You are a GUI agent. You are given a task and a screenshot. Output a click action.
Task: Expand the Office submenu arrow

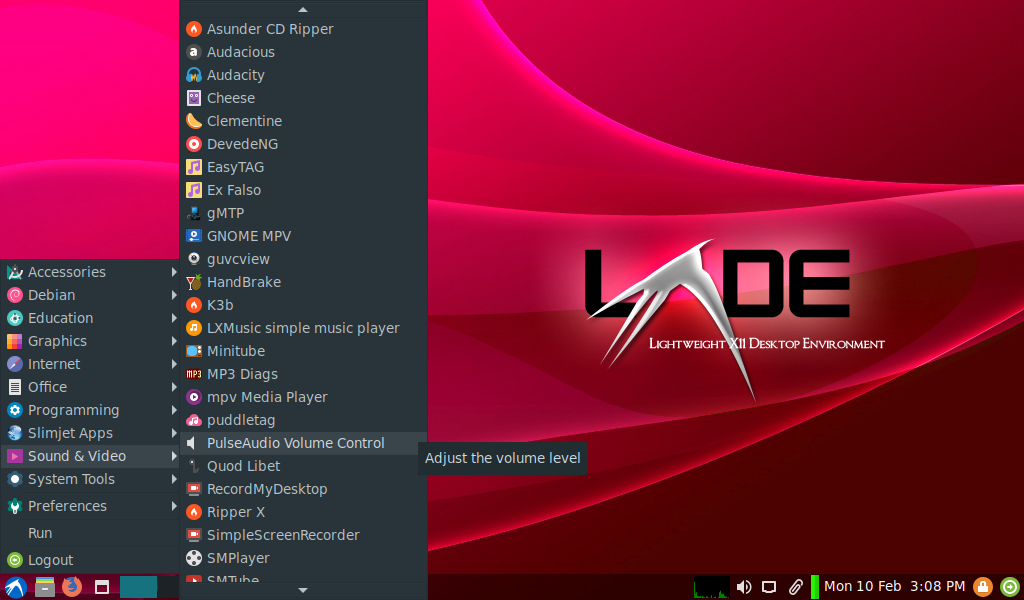[x=174, y=387]
